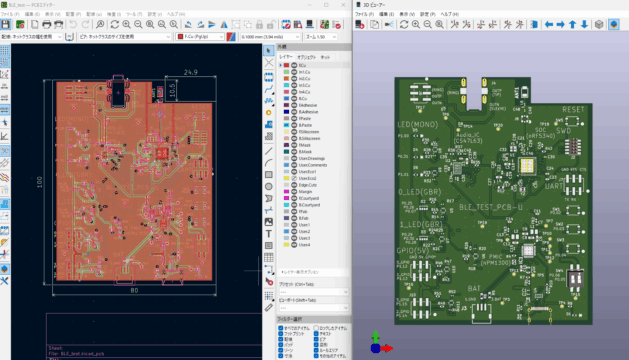The width and height of the screenshot is (629, 360).
Task: Open board setup icon in PCB toolbar
Action: click(x=20, y=24)
